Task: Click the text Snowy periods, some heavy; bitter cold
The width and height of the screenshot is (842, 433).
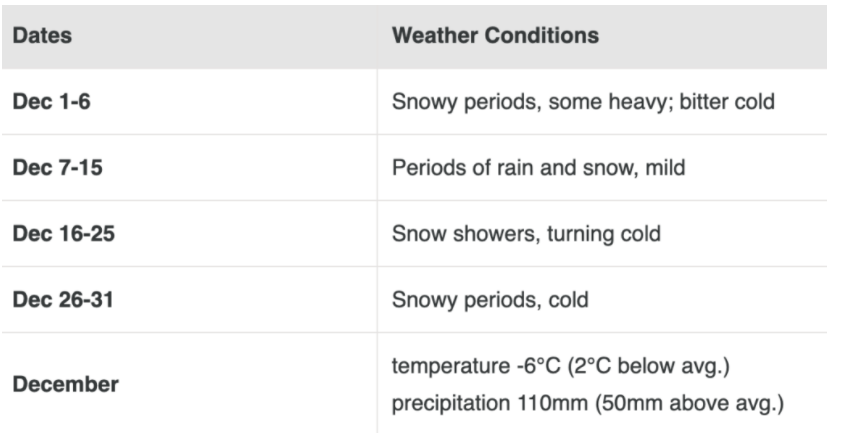Action: [x=583, y=102]
